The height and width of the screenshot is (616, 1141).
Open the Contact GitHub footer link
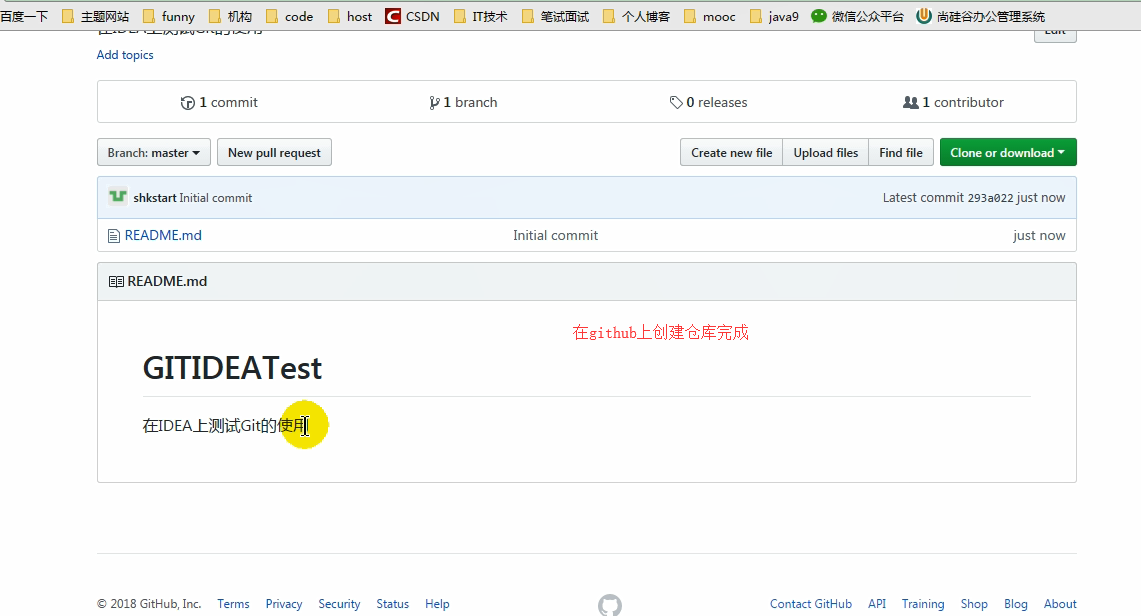point(811,604)
